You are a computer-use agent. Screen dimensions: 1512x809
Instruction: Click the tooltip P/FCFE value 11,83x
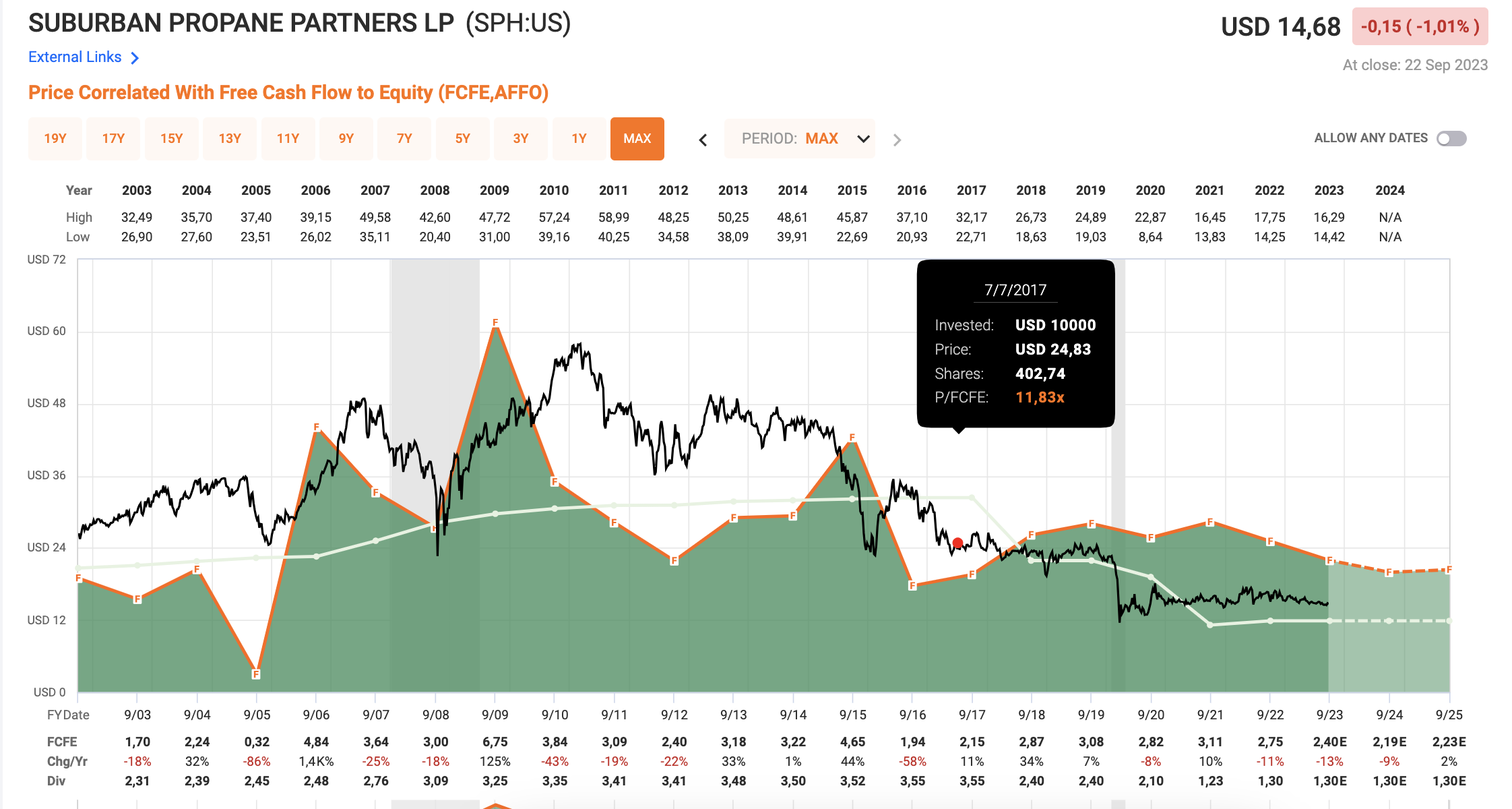point(1040,398)
